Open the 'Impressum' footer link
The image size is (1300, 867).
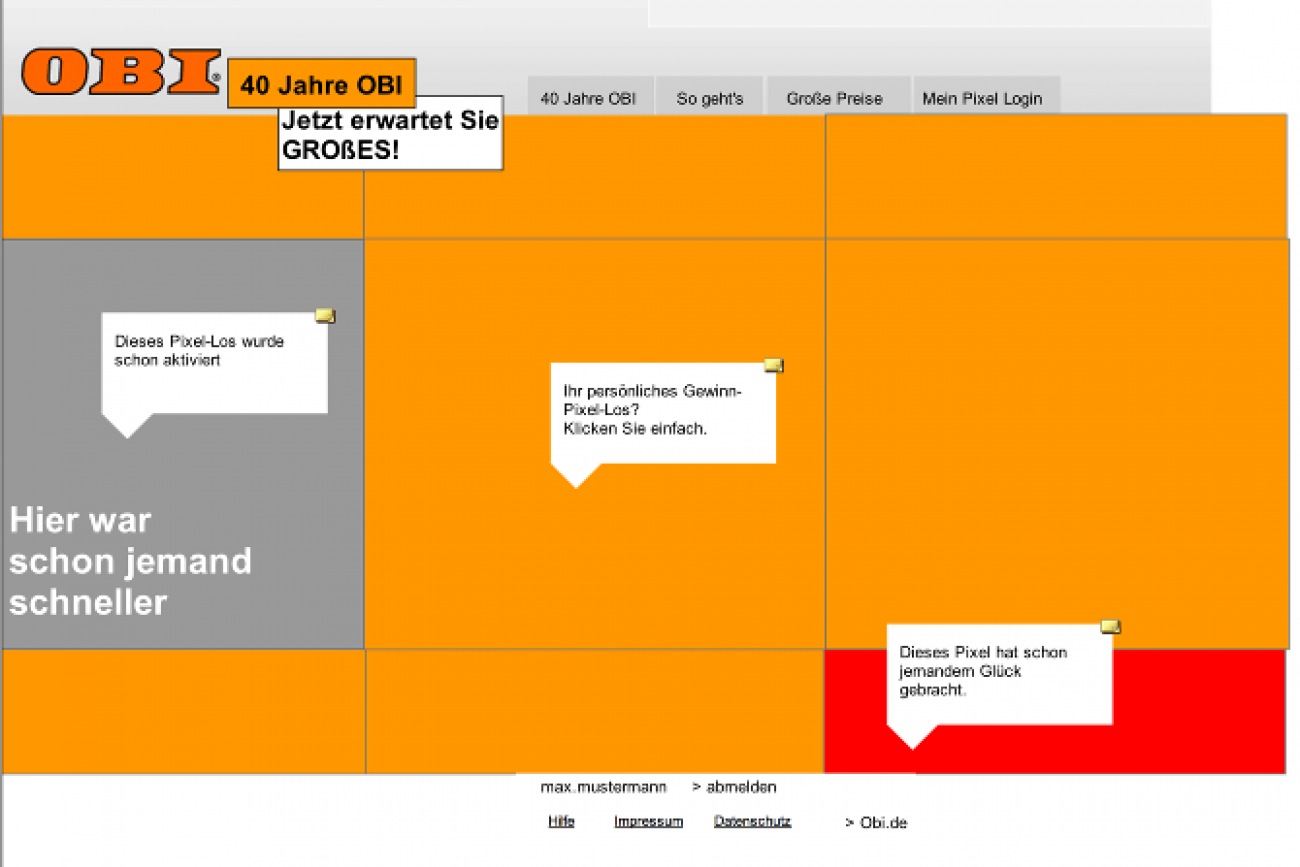pyautogui.click(x=648, y=822)
